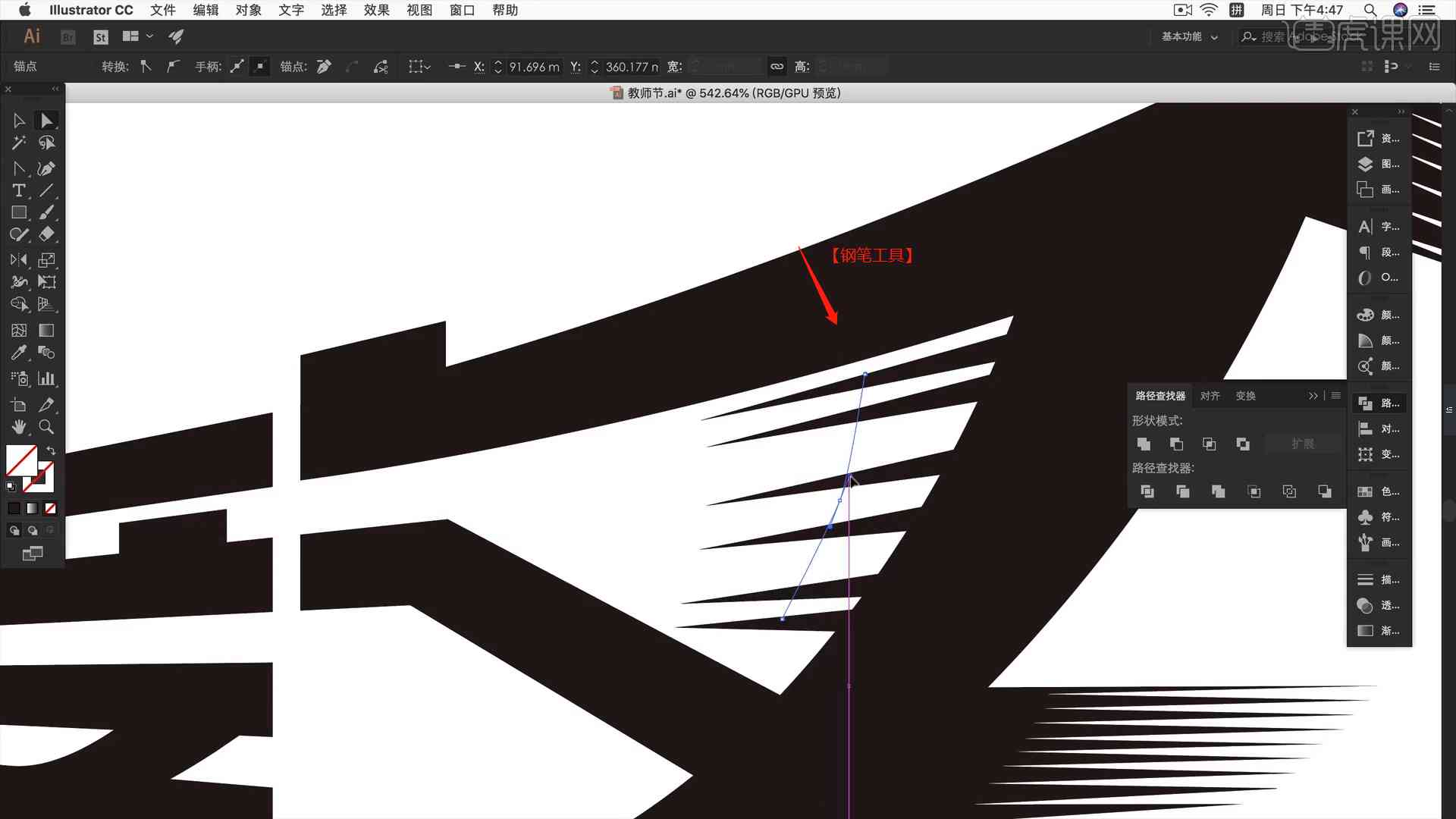Expand the 变换 panel section
The image size is (1456, 819).
(x=1246, y=396)
